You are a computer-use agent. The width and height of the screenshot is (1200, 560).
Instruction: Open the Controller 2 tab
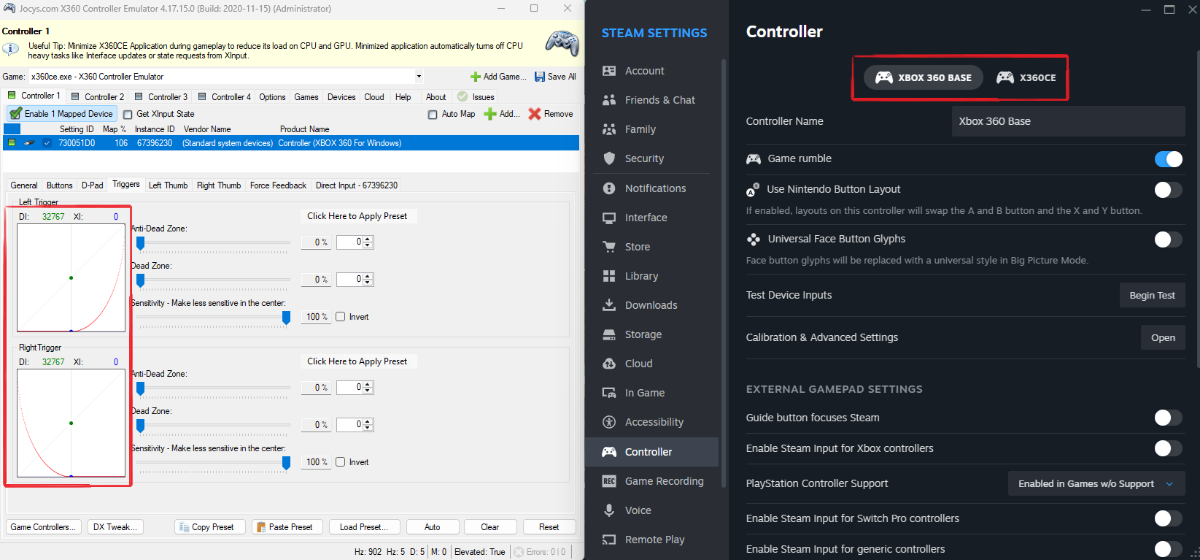98,97
